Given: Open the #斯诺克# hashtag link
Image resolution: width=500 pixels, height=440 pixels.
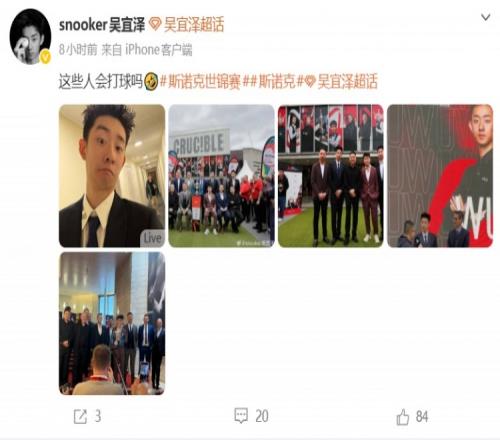Looking at the screenshot, I should pyautogui.click(x=273, y=82).
